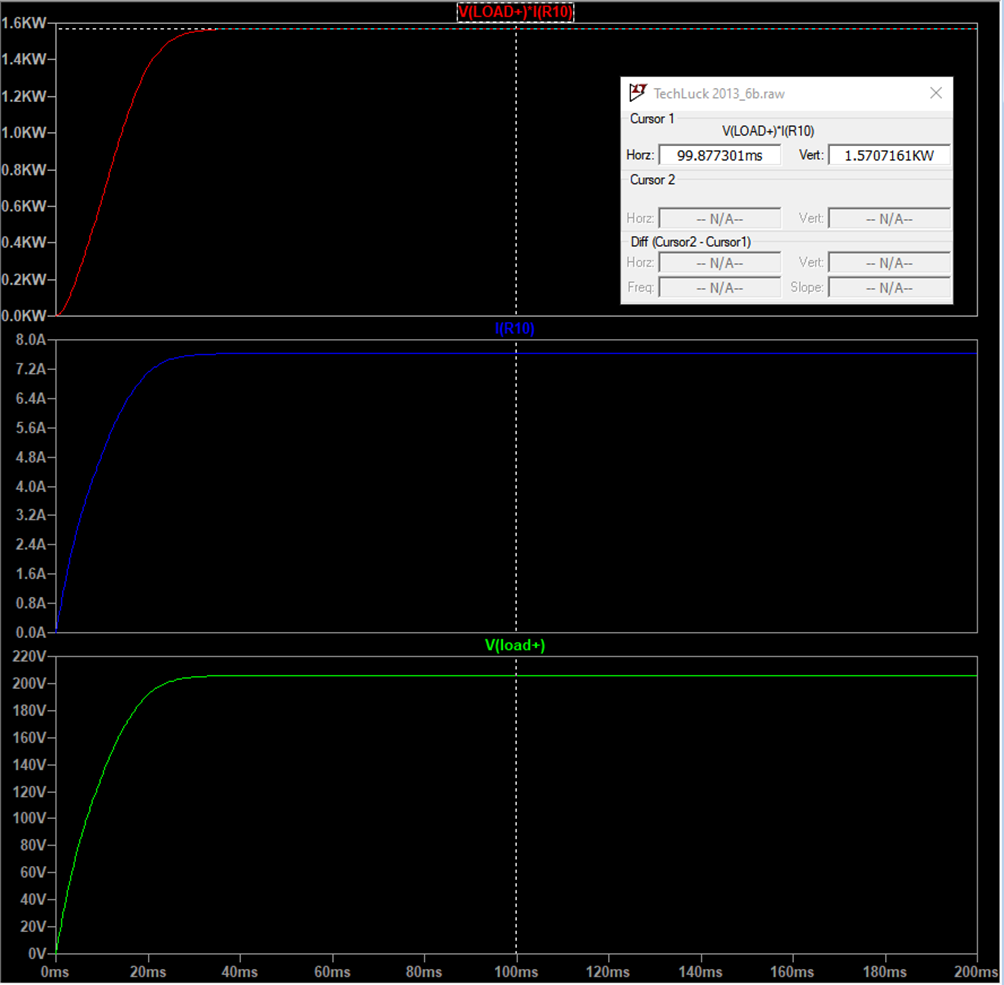Click the 160ms time axis label
Image resolution: width=1004 pixels, height=985 pixels.
click(x=792, y=972)
